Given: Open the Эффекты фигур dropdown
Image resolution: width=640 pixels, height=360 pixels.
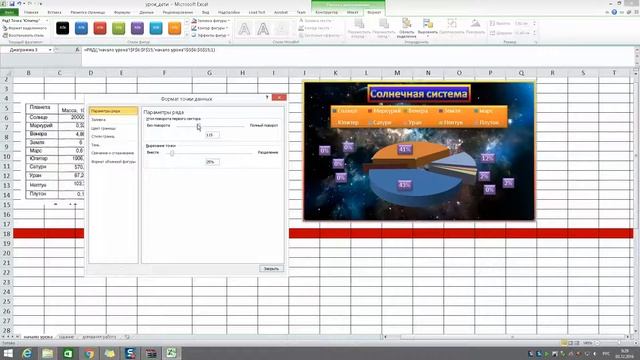Looking at the screenshot, I should [x=211, y=36].
